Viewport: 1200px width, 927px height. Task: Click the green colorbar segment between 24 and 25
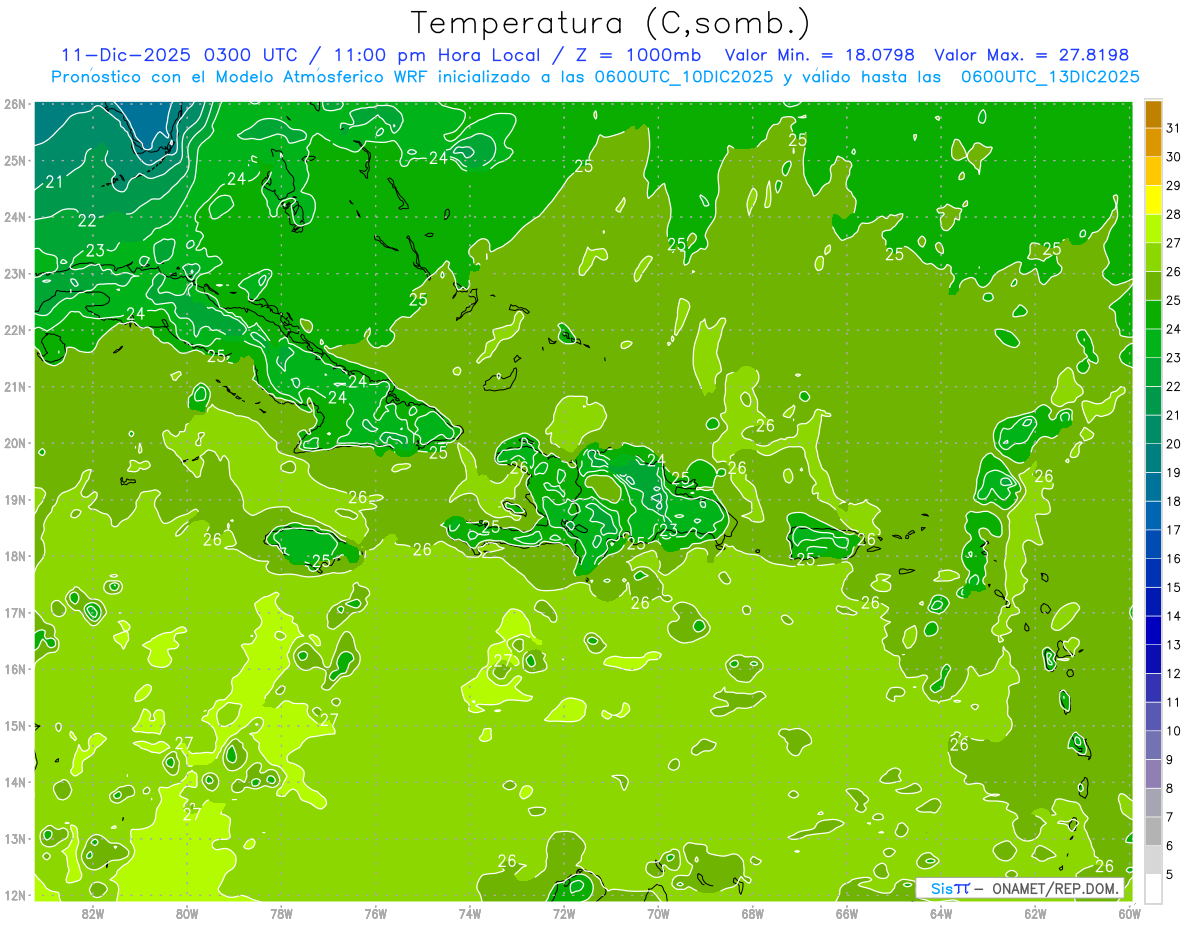click(1153, 315)
